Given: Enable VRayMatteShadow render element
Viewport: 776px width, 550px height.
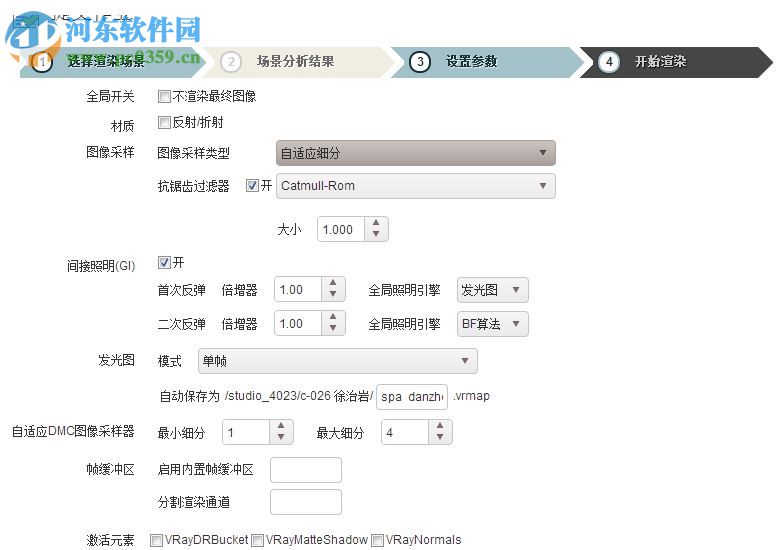Looking at the screenshot, I should click(257, 540).
